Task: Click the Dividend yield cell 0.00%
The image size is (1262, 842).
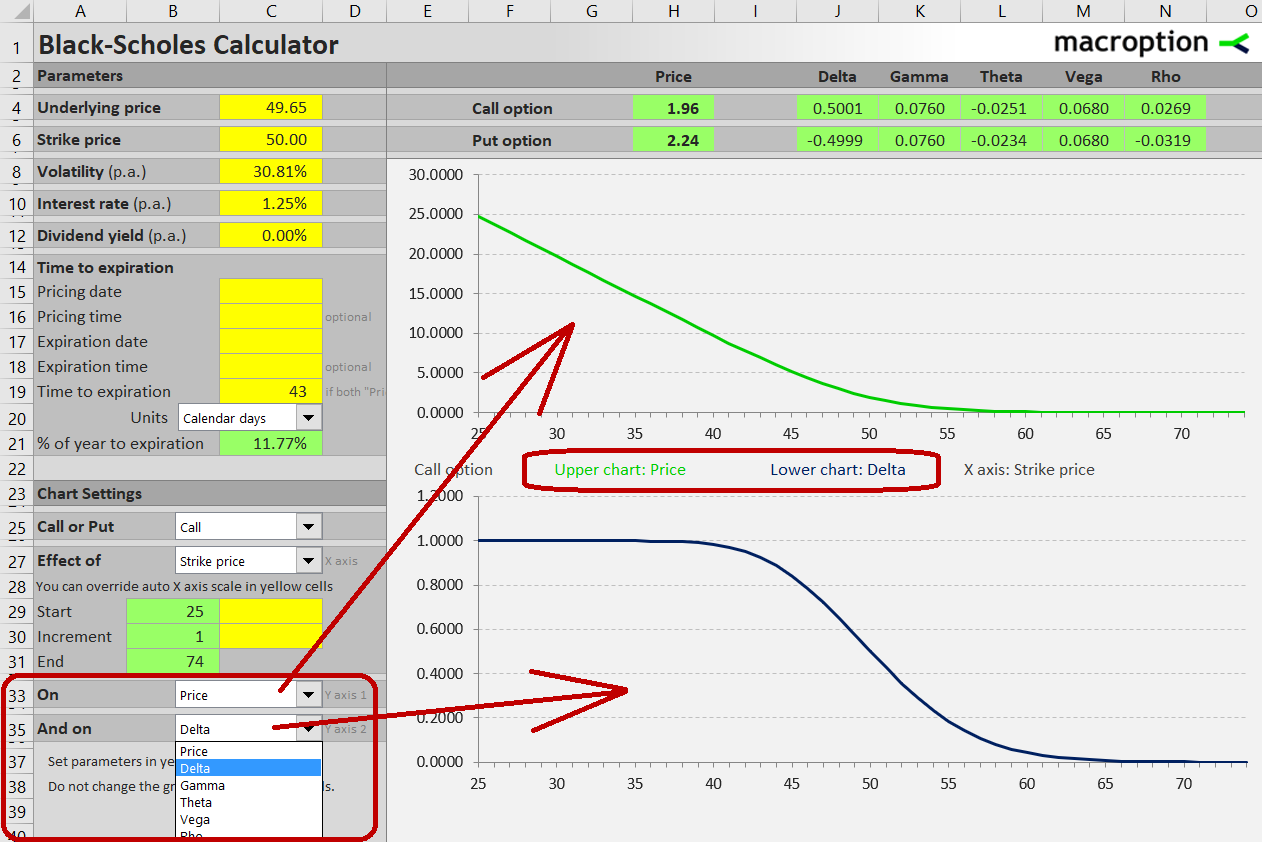Action: [270, 236]
